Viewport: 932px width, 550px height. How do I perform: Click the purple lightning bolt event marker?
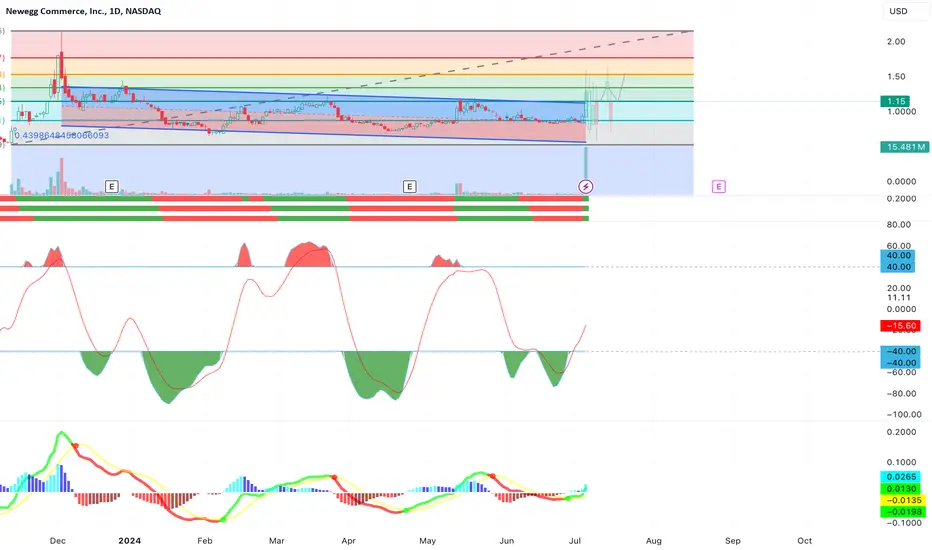(x=585, y=187)
